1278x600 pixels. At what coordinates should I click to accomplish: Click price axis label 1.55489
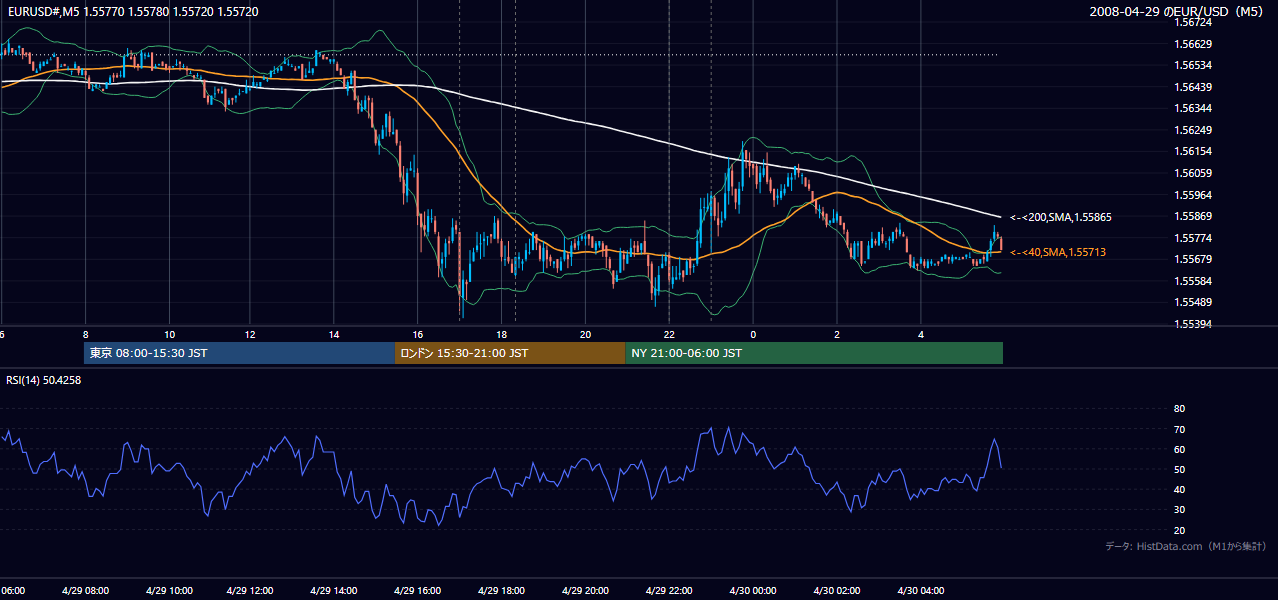[1191, 302]
